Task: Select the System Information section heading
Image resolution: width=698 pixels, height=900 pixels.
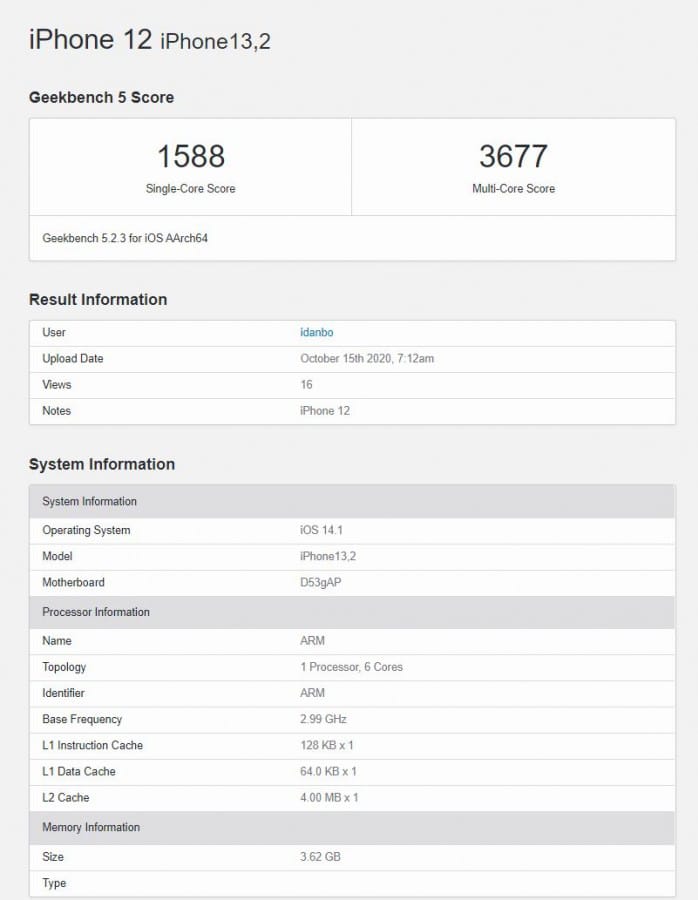Action: click(102, 464)
